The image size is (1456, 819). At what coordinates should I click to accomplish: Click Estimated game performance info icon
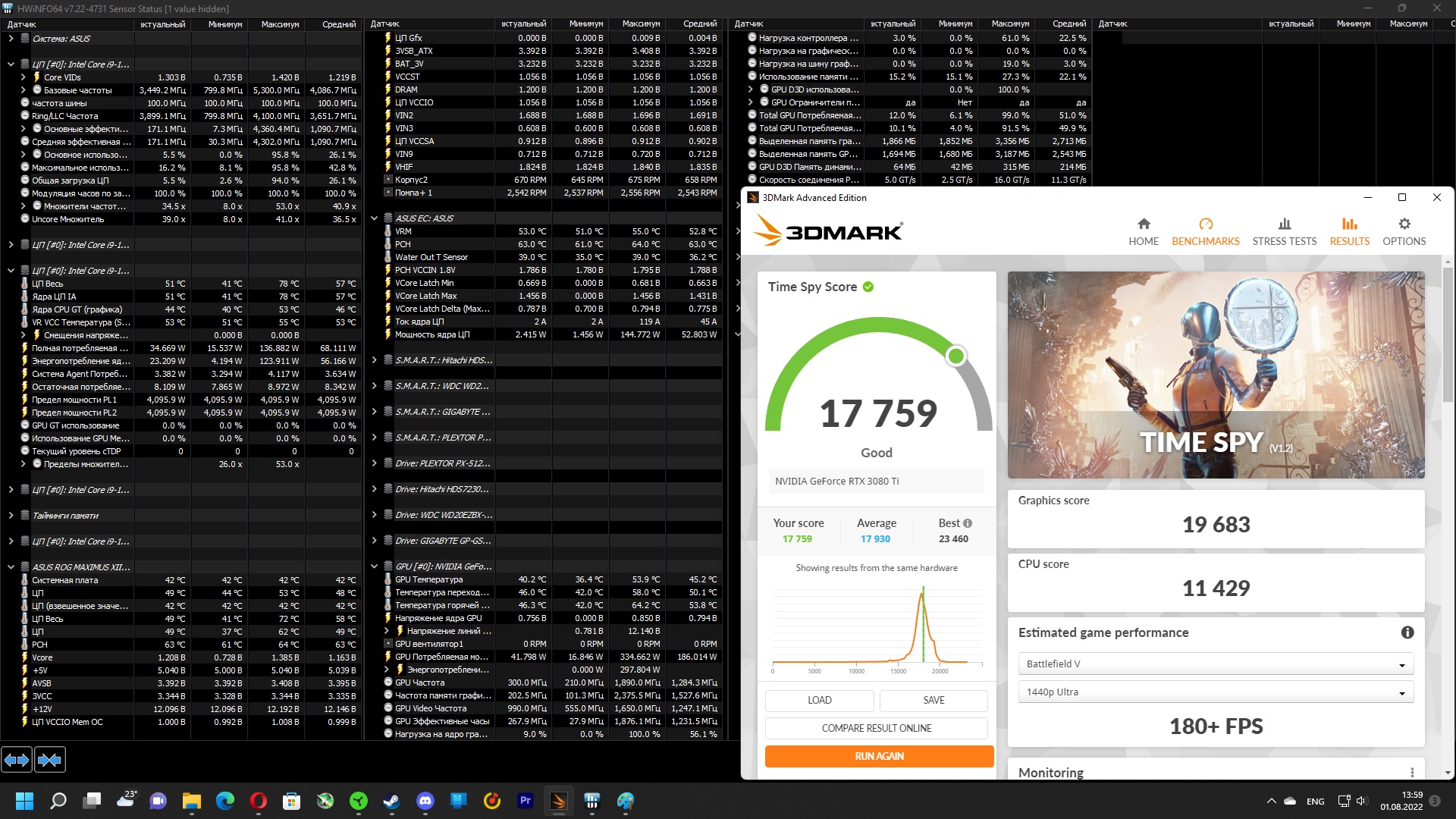click(1407, 632)
